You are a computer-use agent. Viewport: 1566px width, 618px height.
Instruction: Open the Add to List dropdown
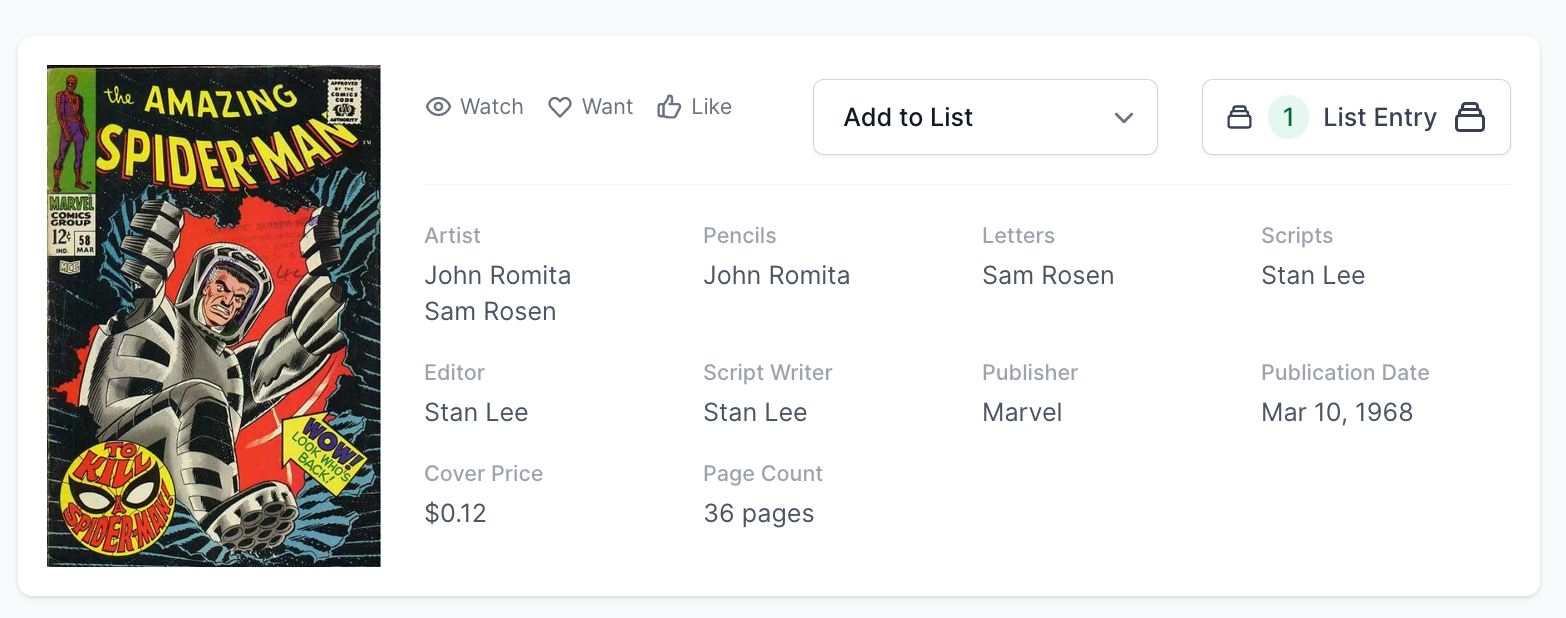[984, 118]
